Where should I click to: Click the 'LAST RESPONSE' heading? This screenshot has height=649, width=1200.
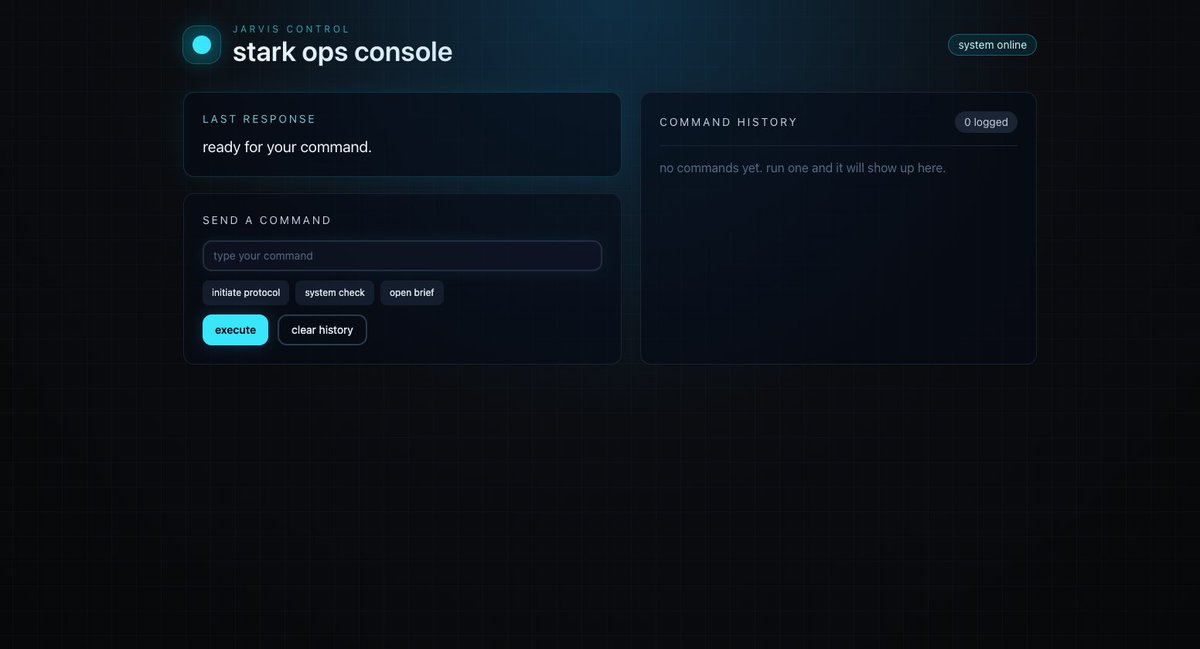click(259, 119)
